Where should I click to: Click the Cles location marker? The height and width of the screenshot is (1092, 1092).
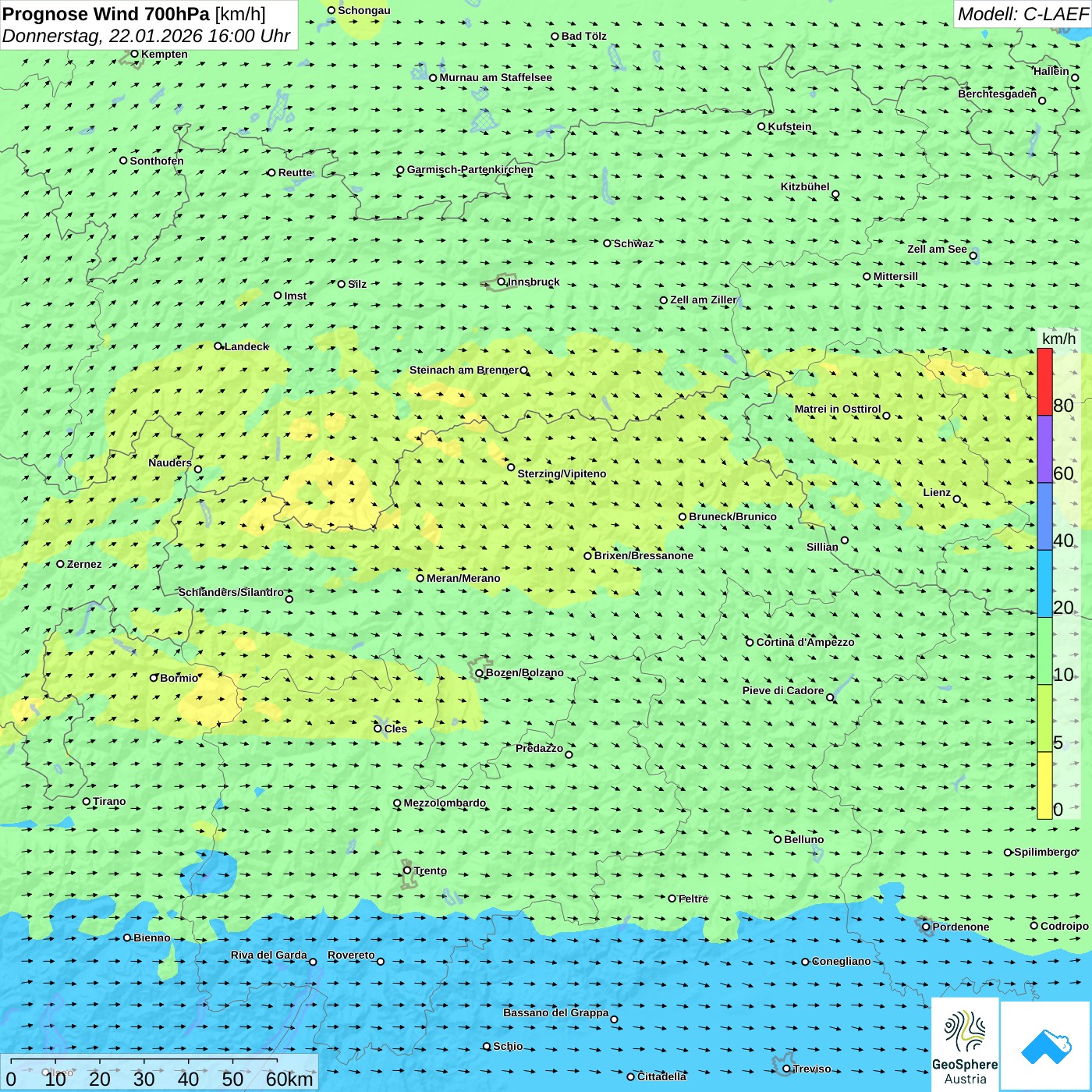(x=378, y=729)
